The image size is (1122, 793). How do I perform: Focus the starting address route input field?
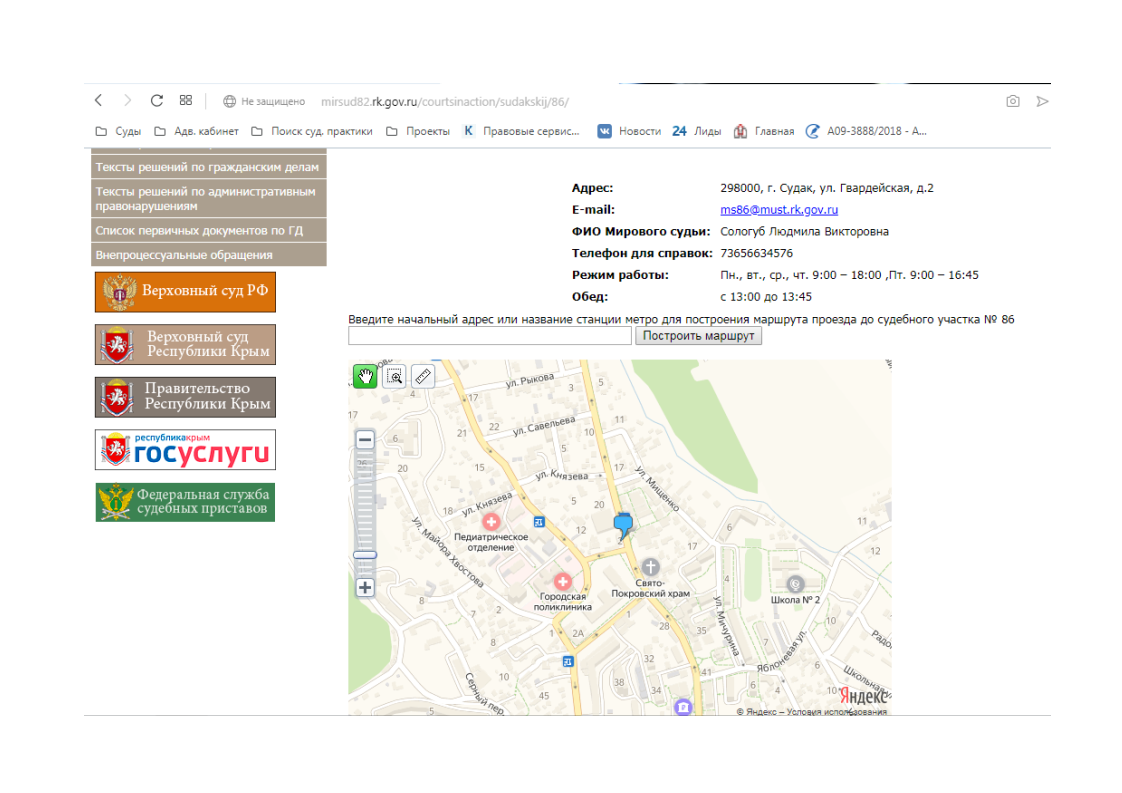[x=490, y=336]
